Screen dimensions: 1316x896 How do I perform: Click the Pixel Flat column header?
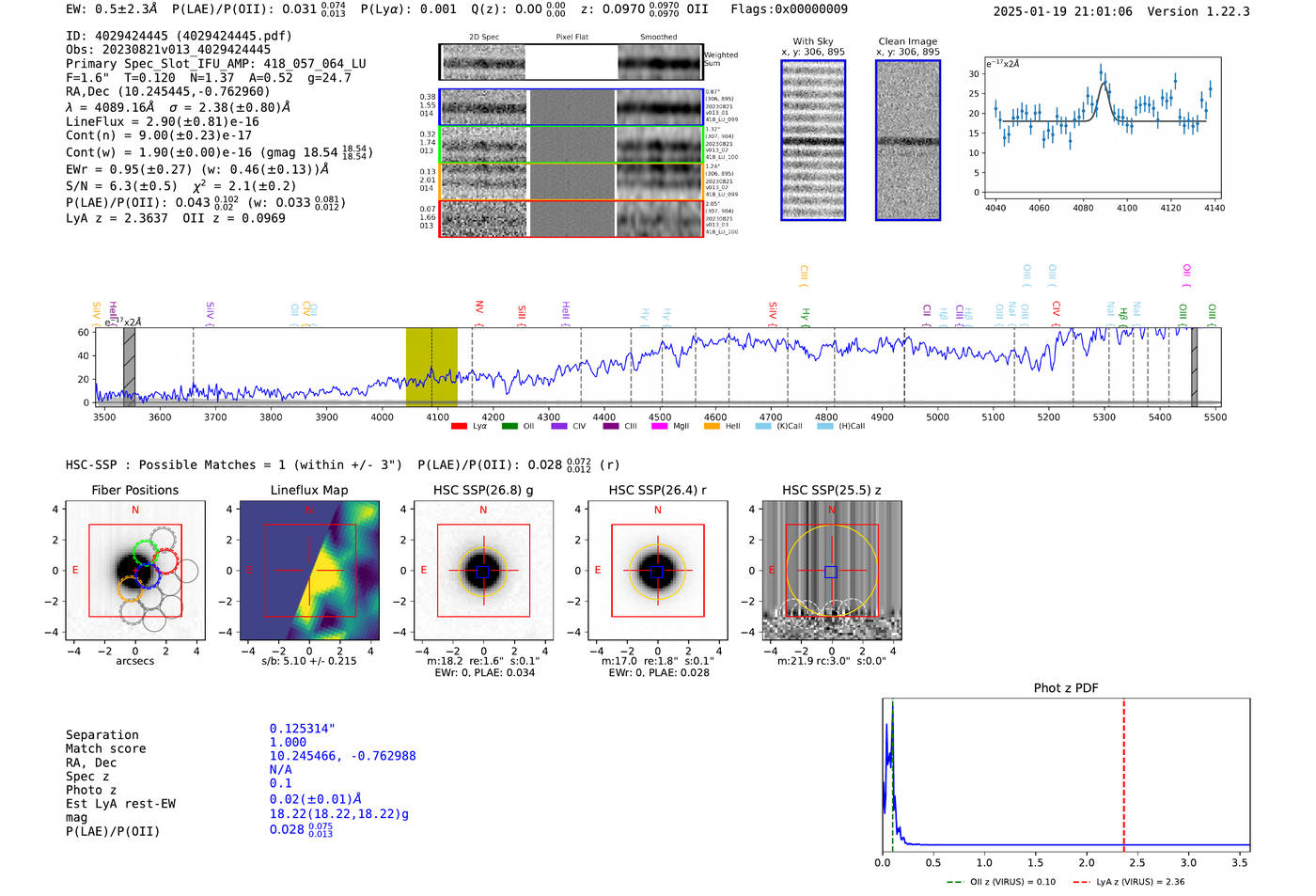coord(572,38)
